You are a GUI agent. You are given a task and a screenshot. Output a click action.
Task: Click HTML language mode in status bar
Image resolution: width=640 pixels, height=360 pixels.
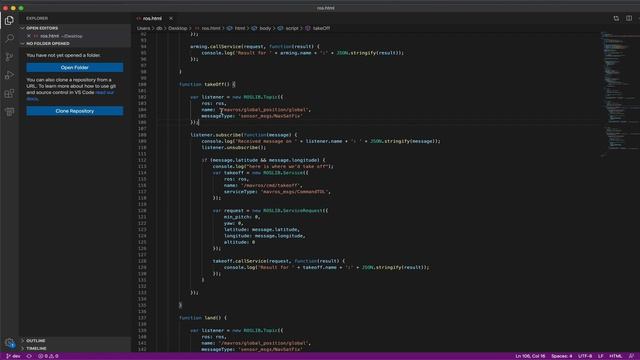pyautogui.click(x=616, y=356)
